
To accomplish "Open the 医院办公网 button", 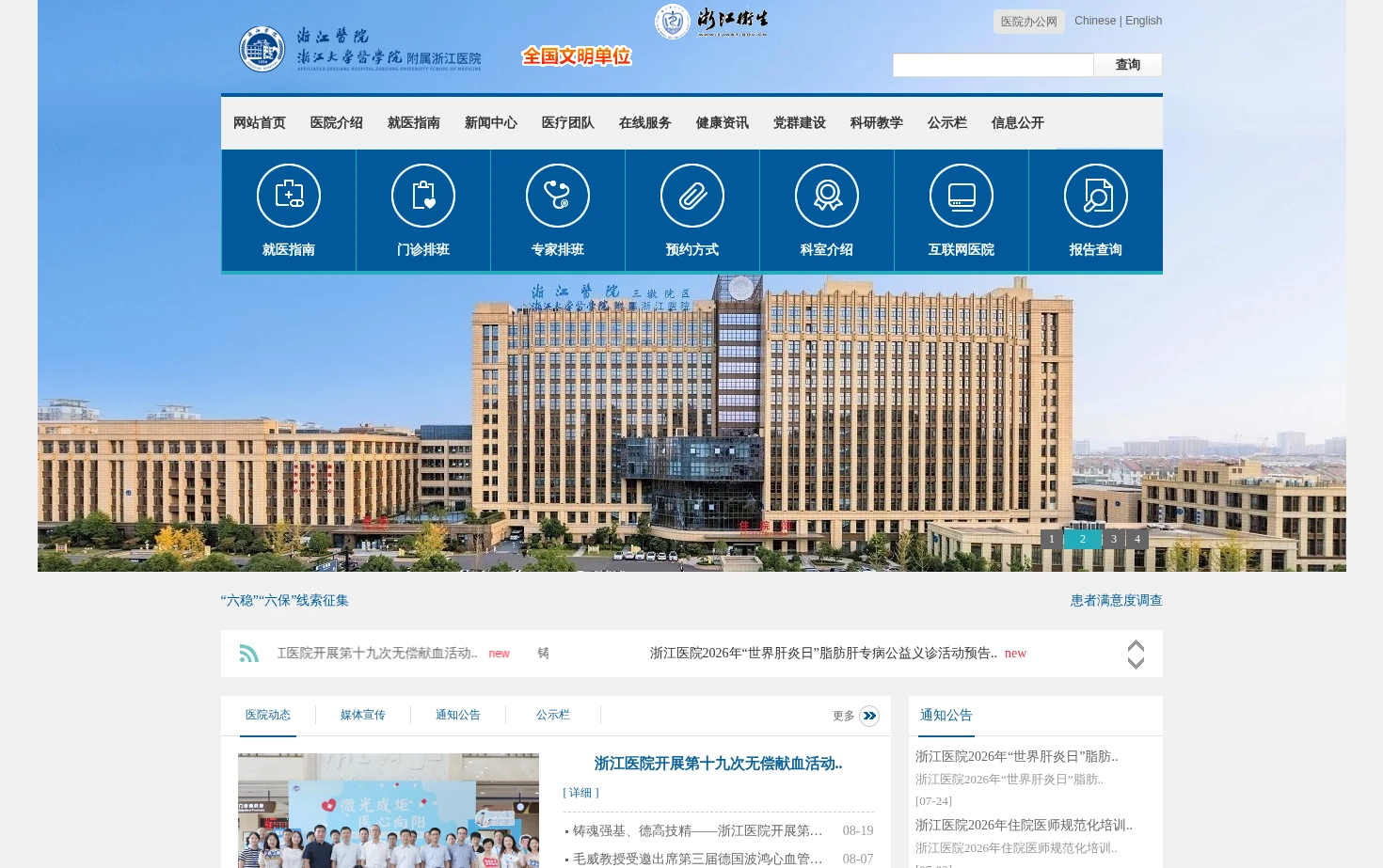I will 1029,22.
